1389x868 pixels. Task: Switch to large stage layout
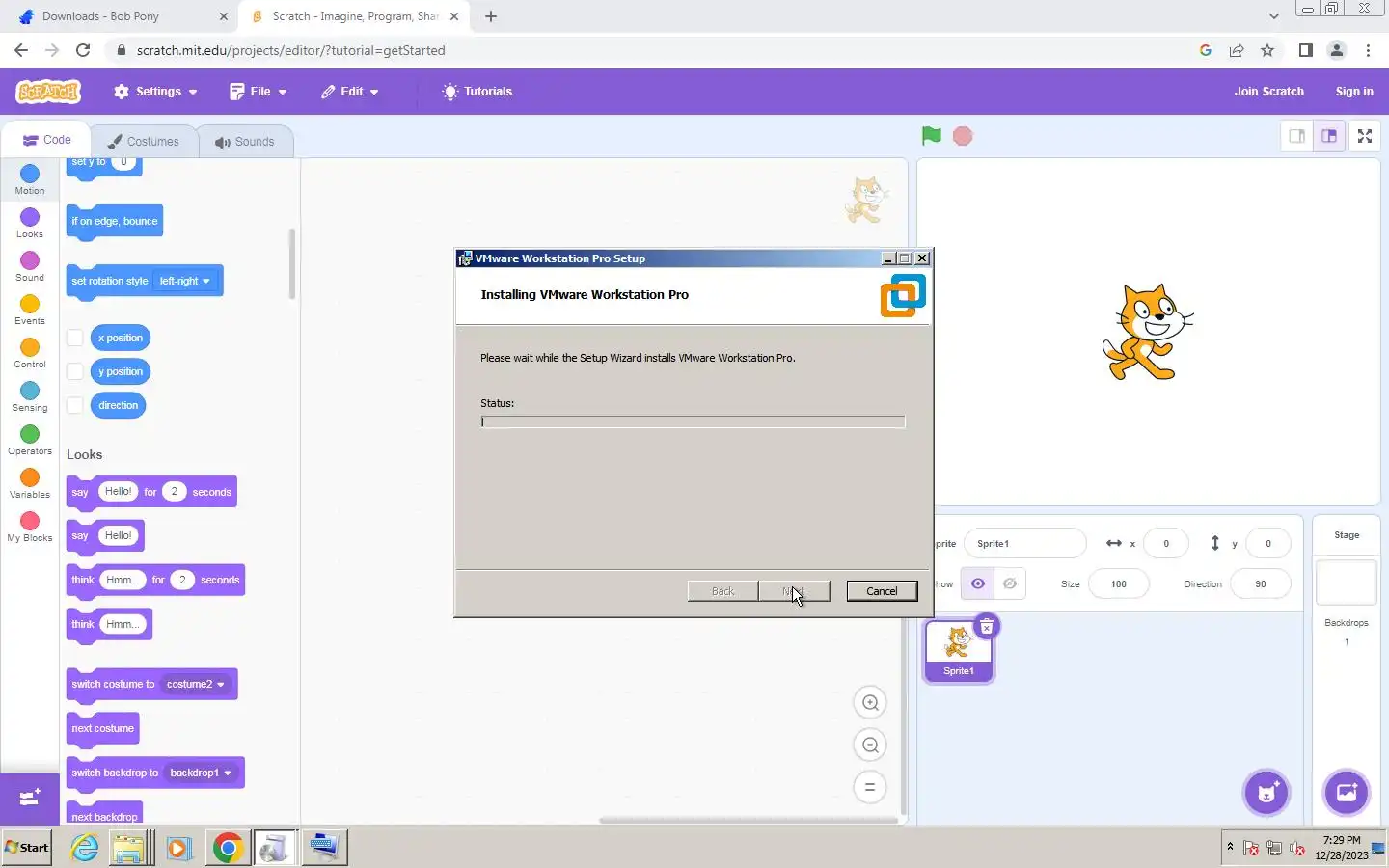[x=1329, y=136]
